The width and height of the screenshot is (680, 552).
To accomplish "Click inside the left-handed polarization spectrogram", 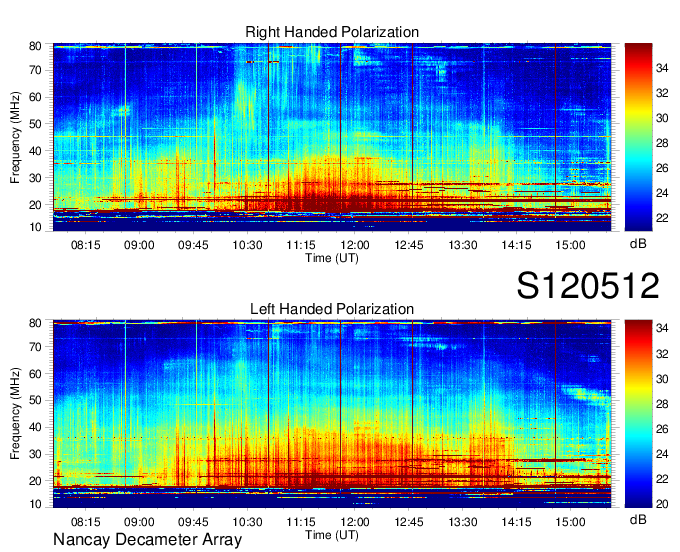I will click(x=332, y=414).
